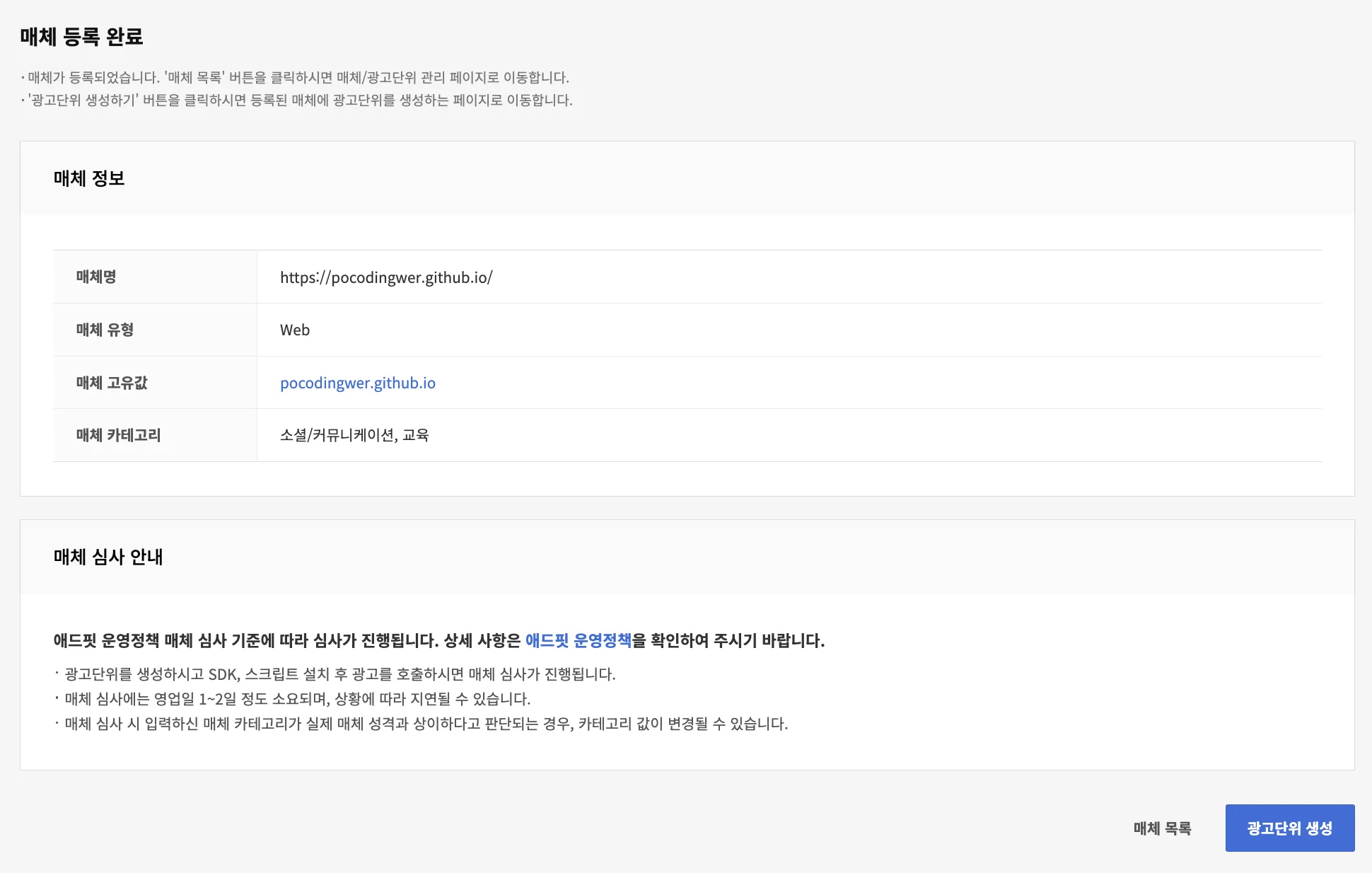Open the pocodingwer.github.io link
The image size is (1372, 873).
pos(357,383)
